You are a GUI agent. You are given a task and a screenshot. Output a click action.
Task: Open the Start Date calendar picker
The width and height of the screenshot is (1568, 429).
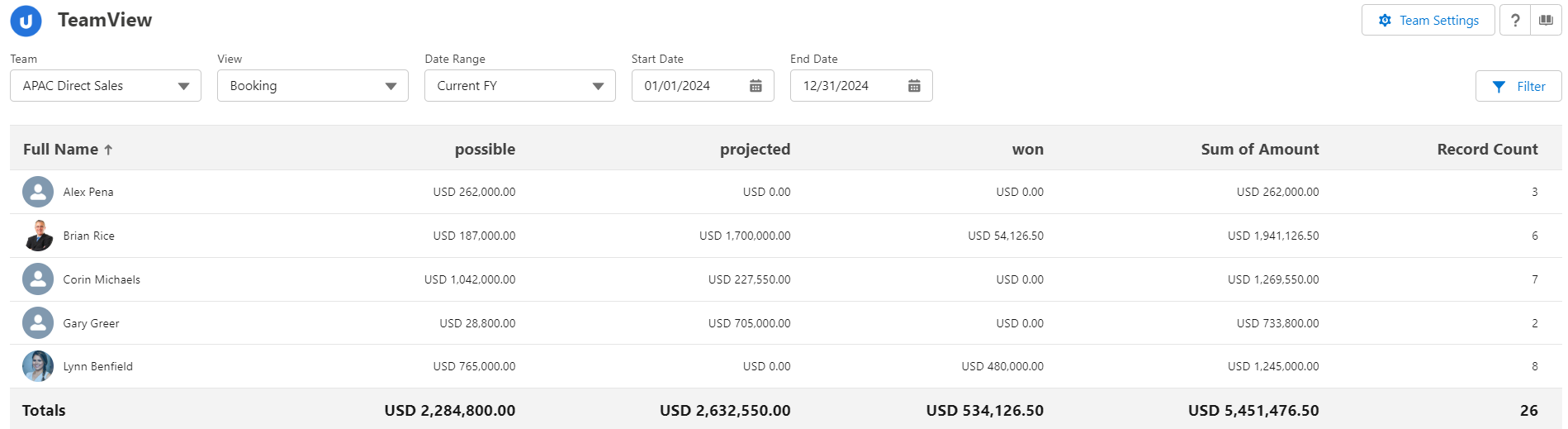click(x=756, y=86)
